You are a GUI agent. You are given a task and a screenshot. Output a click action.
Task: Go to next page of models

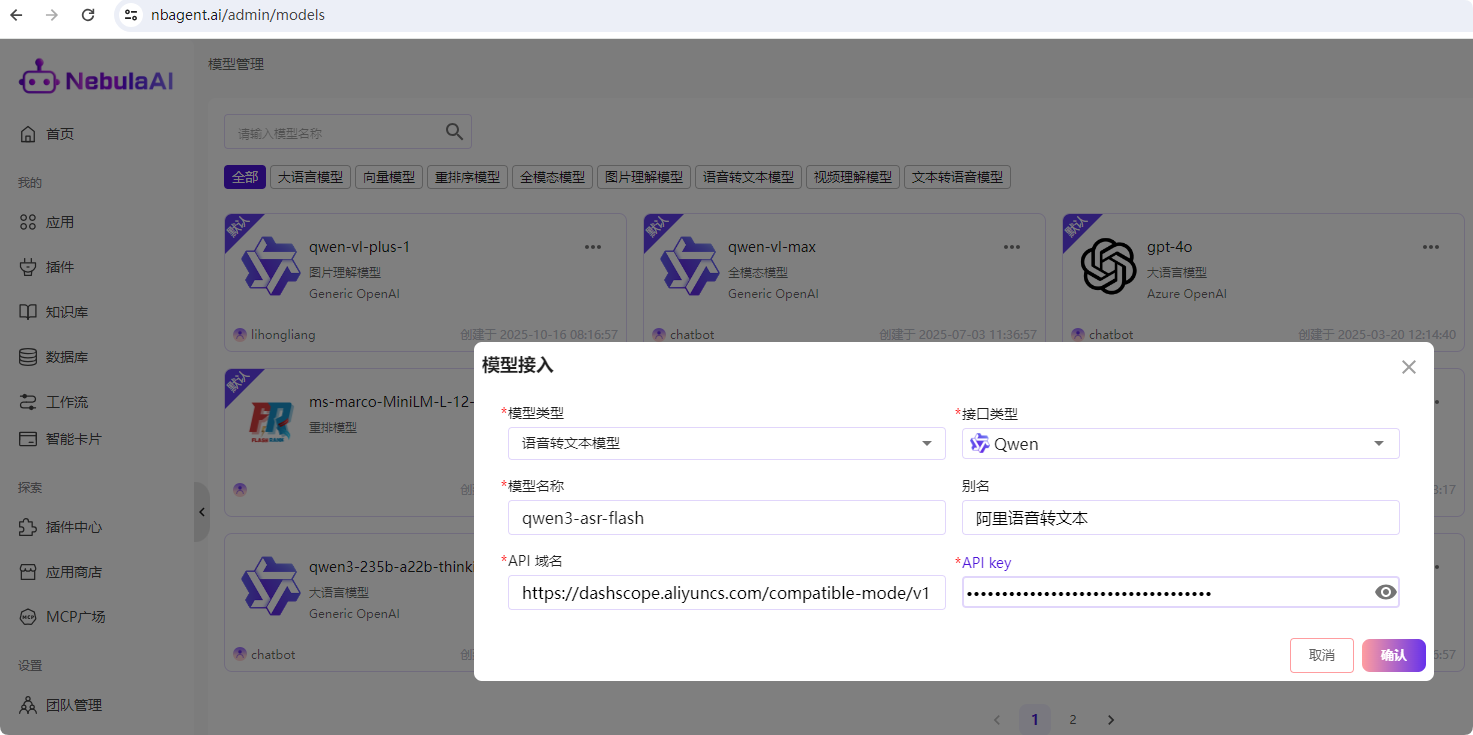tap(1110, 720)
